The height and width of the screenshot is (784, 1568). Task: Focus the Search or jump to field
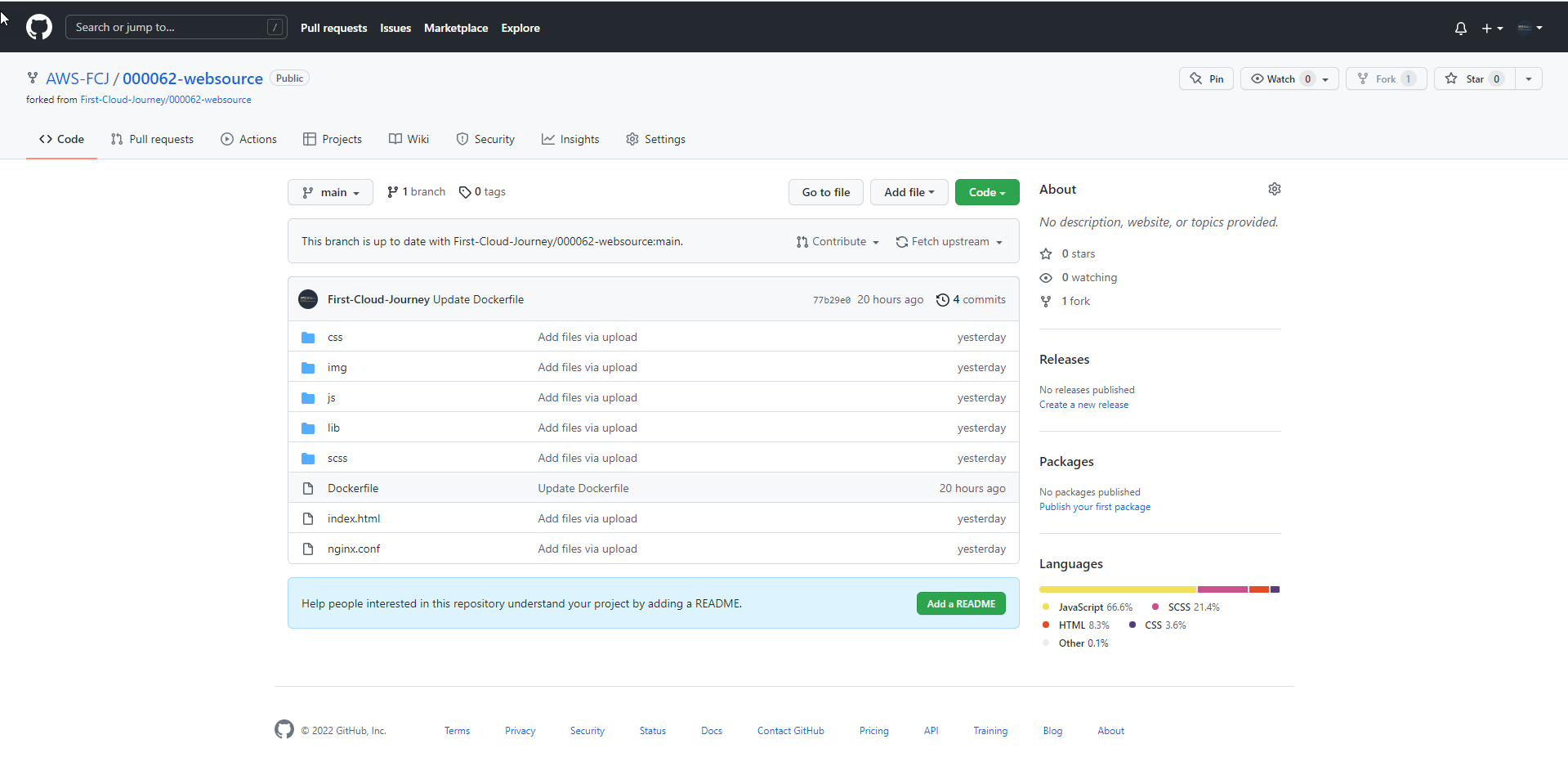coord(176,27)
